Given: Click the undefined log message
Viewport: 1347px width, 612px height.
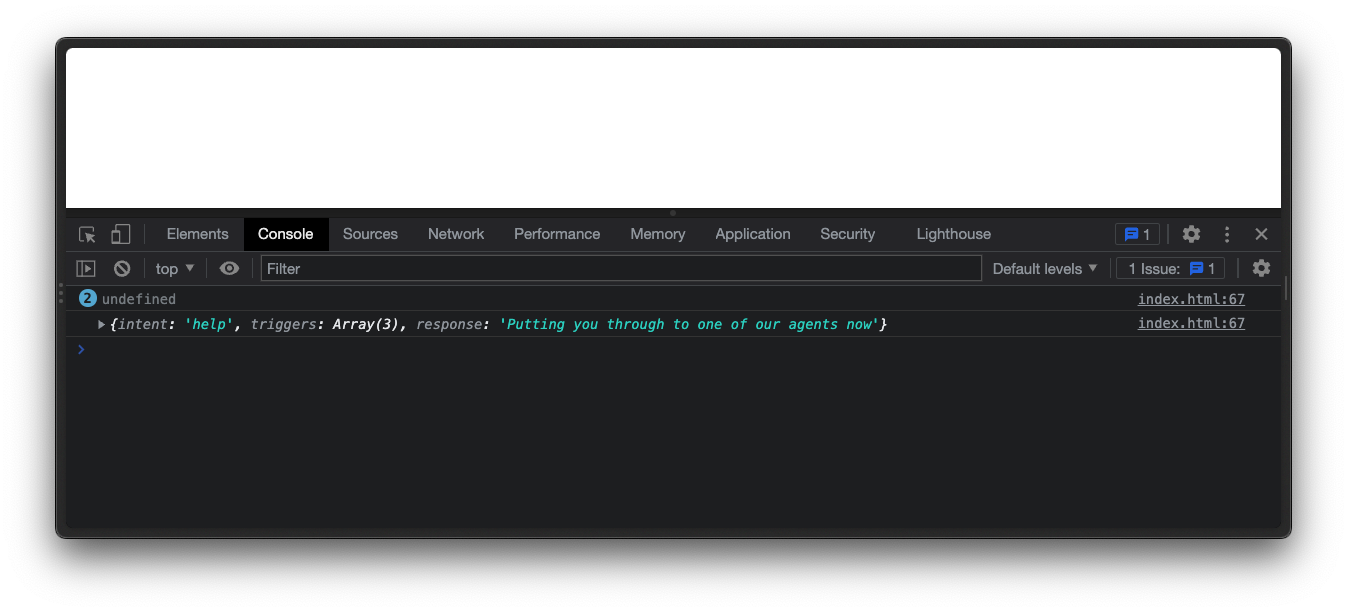Looking at the screenshot, I should click(139, 299).
